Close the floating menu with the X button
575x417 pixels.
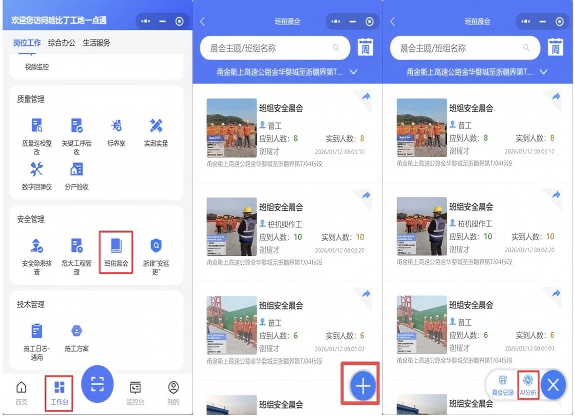[553, 385]
